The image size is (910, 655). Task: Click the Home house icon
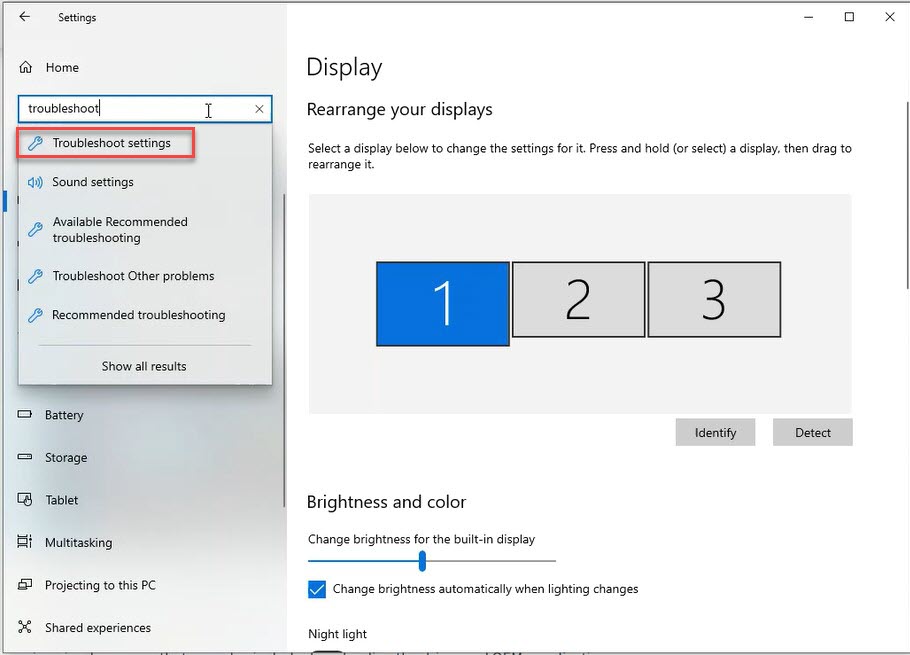23,67
